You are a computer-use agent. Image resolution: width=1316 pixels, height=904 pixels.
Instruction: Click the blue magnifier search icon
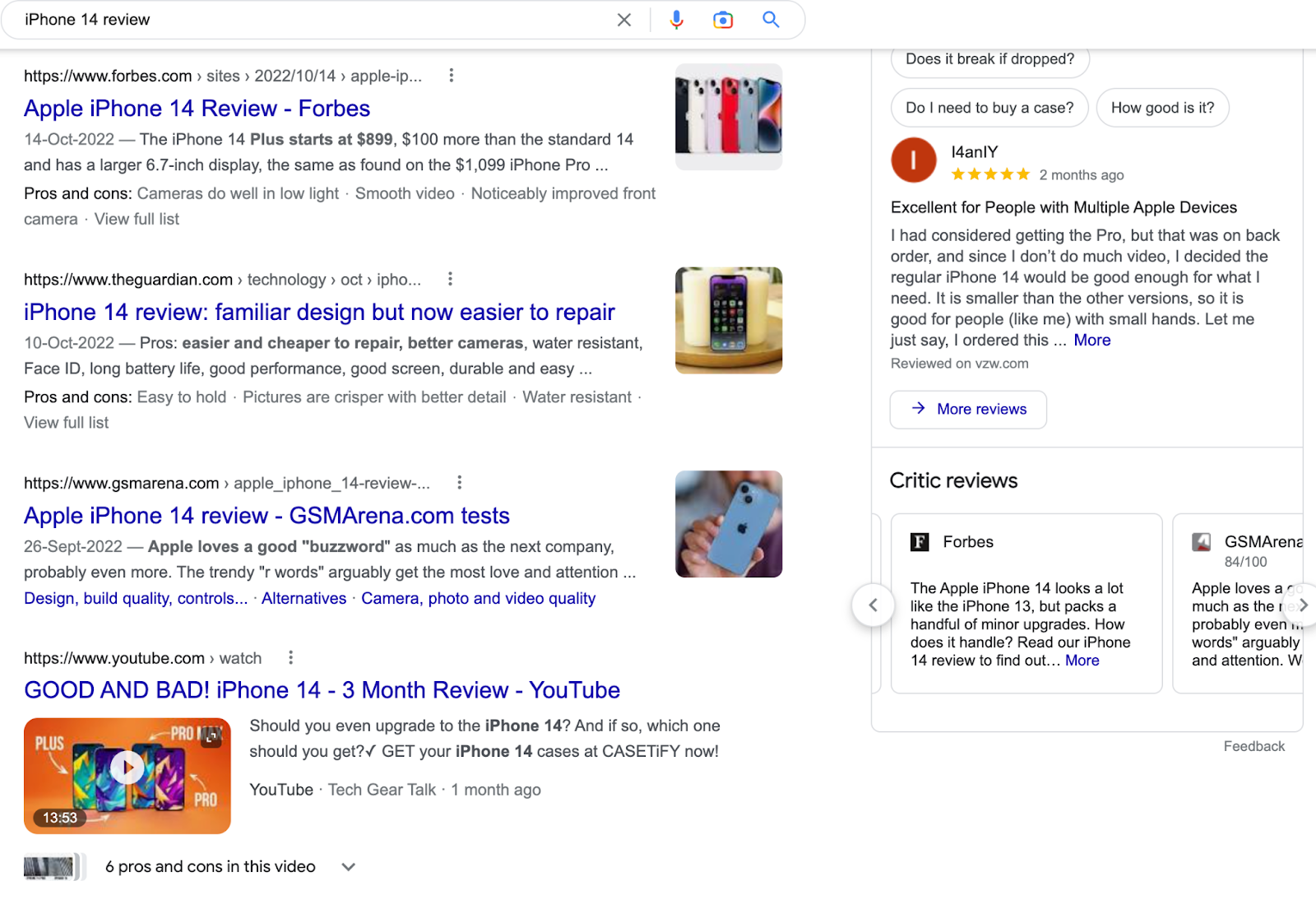coord(771,20)
